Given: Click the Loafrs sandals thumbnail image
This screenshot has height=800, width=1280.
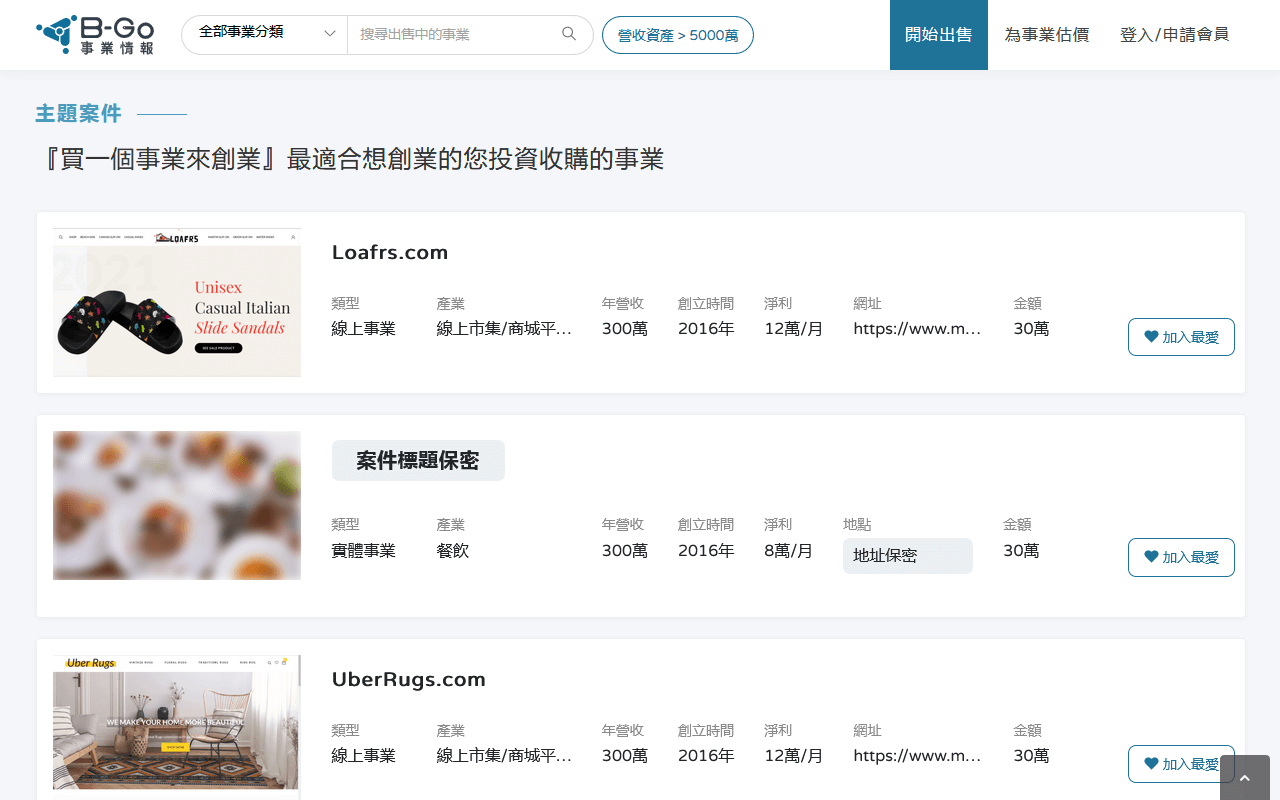Looking at the screenshot, I should click(x=177, y=303).
